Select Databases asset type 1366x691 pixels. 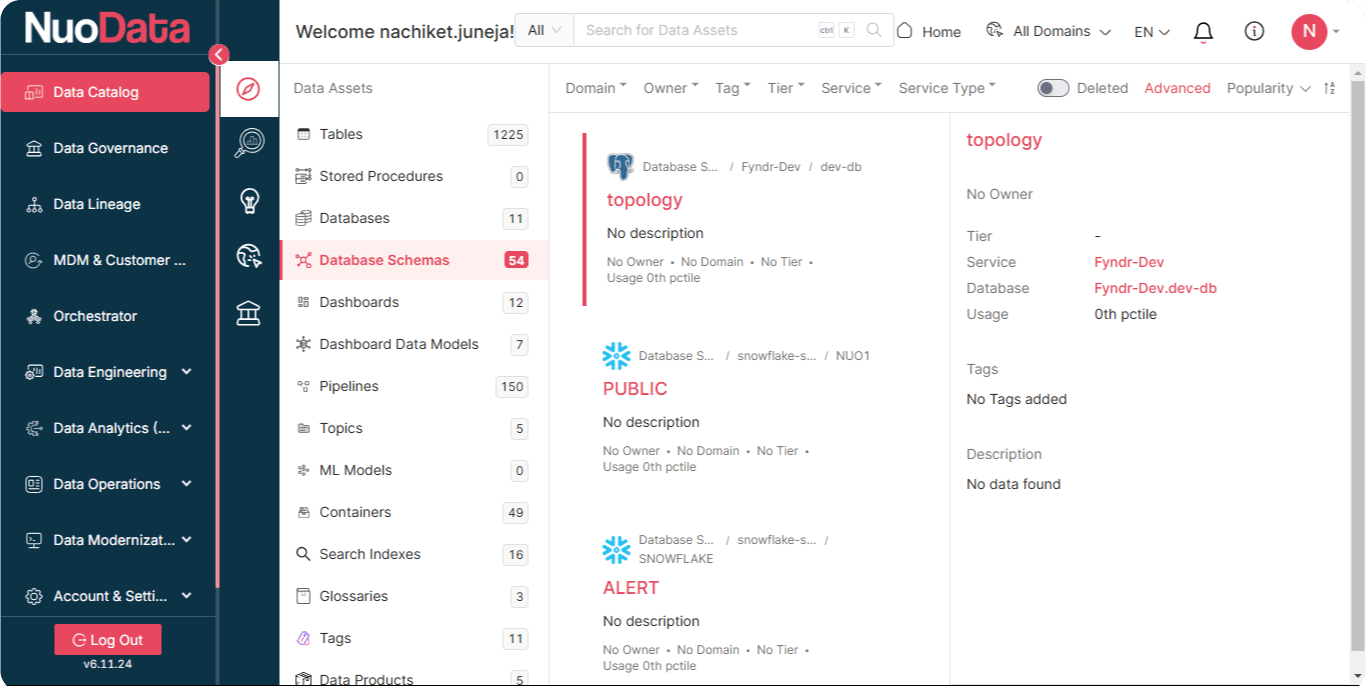414,218
